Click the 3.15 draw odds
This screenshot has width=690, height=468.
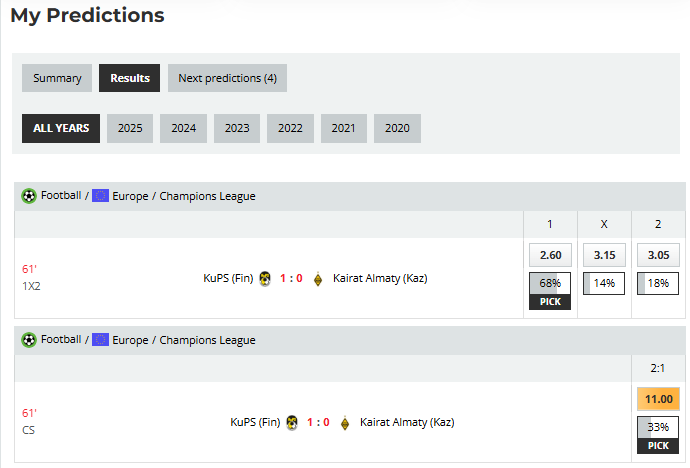coord(604,255)
